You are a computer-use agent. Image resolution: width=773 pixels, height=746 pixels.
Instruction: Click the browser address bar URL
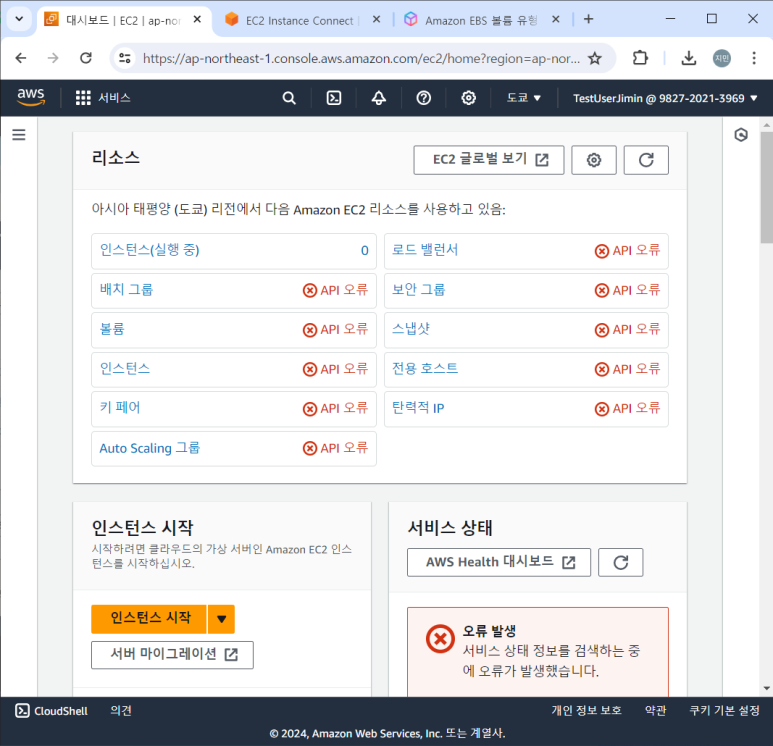tap(361, 59)
